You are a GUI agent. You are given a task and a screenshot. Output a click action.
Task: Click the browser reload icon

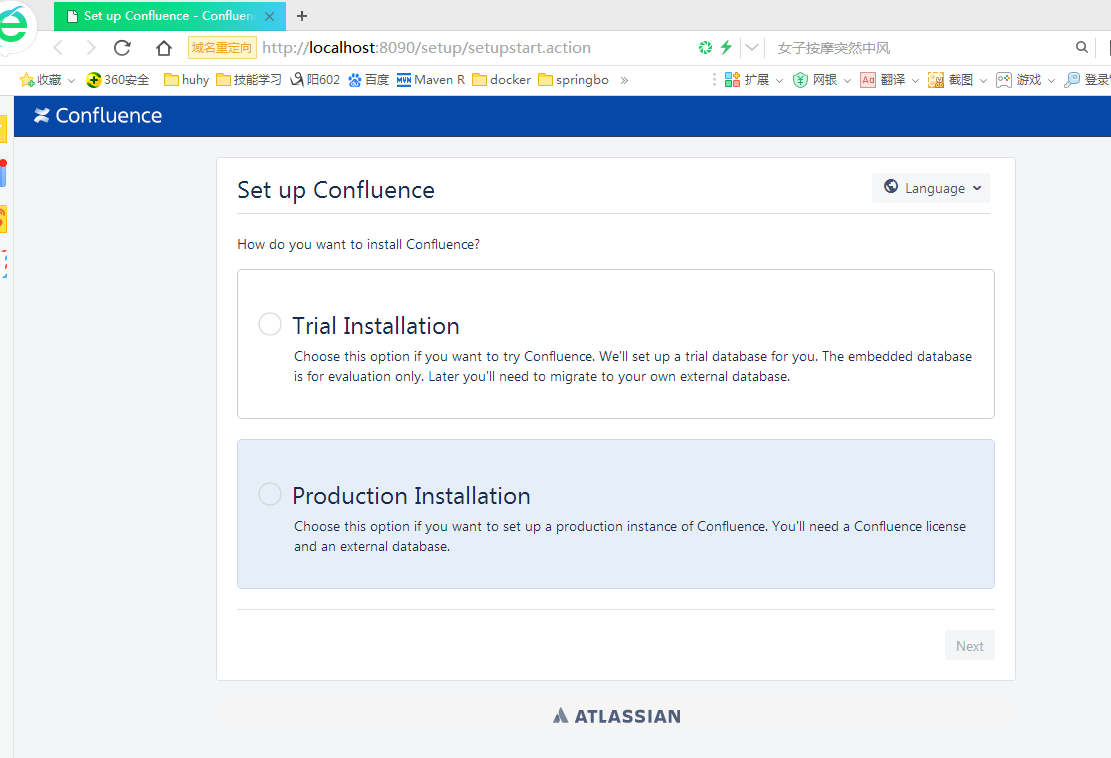click(122, 48)
